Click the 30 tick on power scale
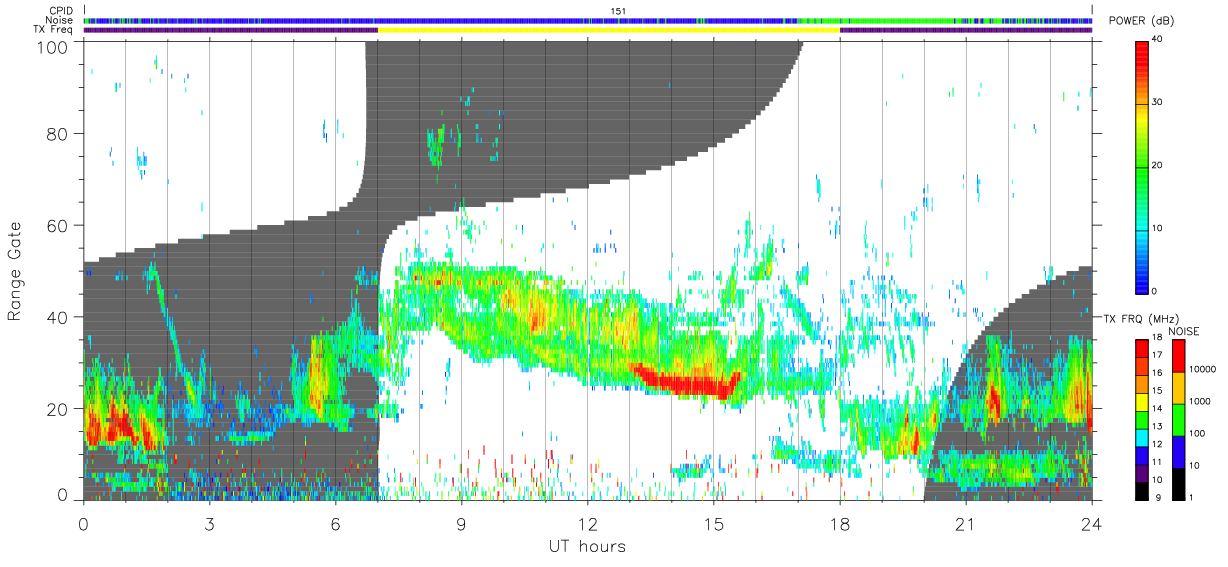The image size is (1228, 567). tap(1158, 103)
